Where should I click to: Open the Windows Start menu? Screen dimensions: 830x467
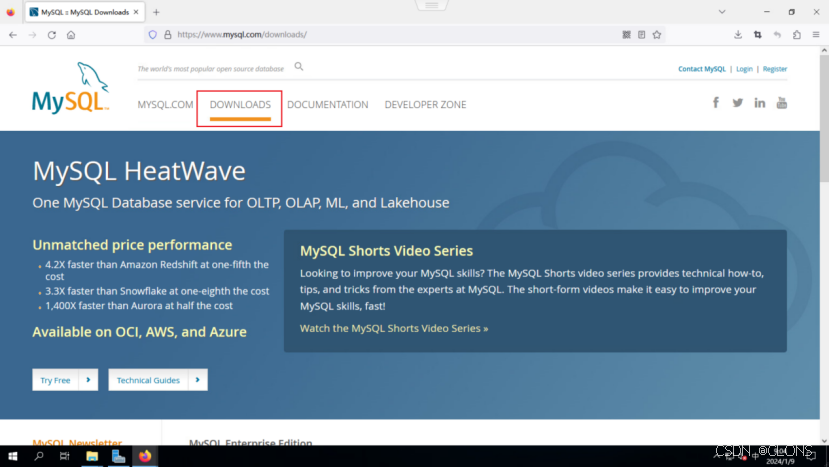click(13, 456)
